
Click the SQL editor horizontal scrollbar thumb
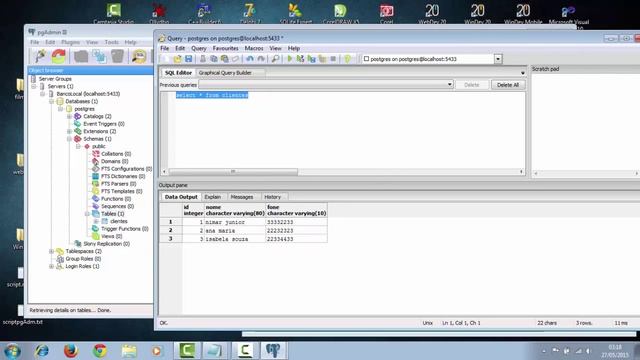click(x=233, y=171)
